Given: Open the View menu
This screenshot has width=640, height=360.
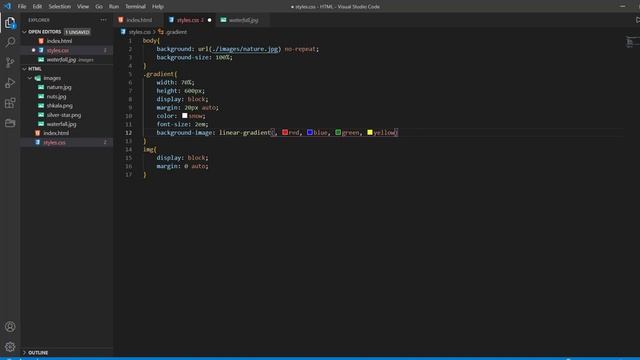Looking at the screenshot, I should pyautogui.click(x=83, y=7).
